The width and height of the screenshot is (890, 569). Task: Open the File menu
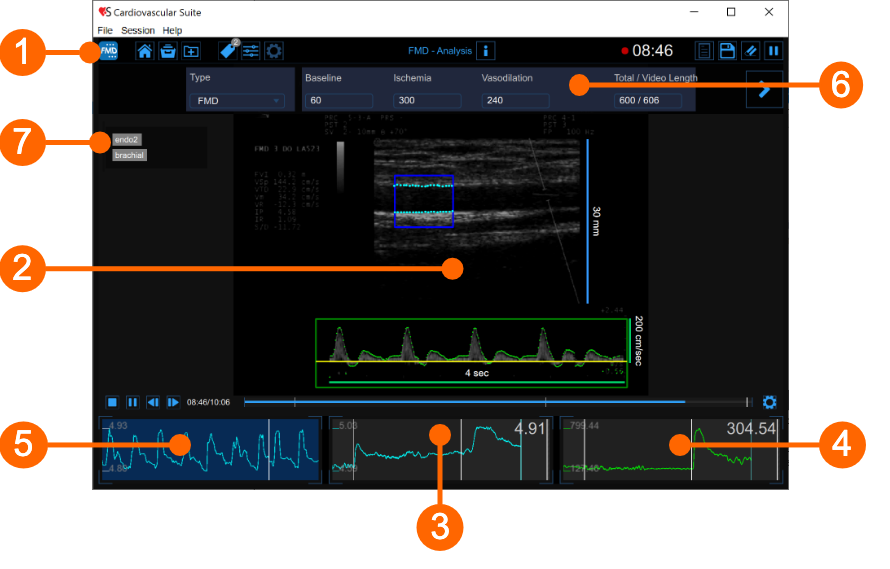click(105, 31)
